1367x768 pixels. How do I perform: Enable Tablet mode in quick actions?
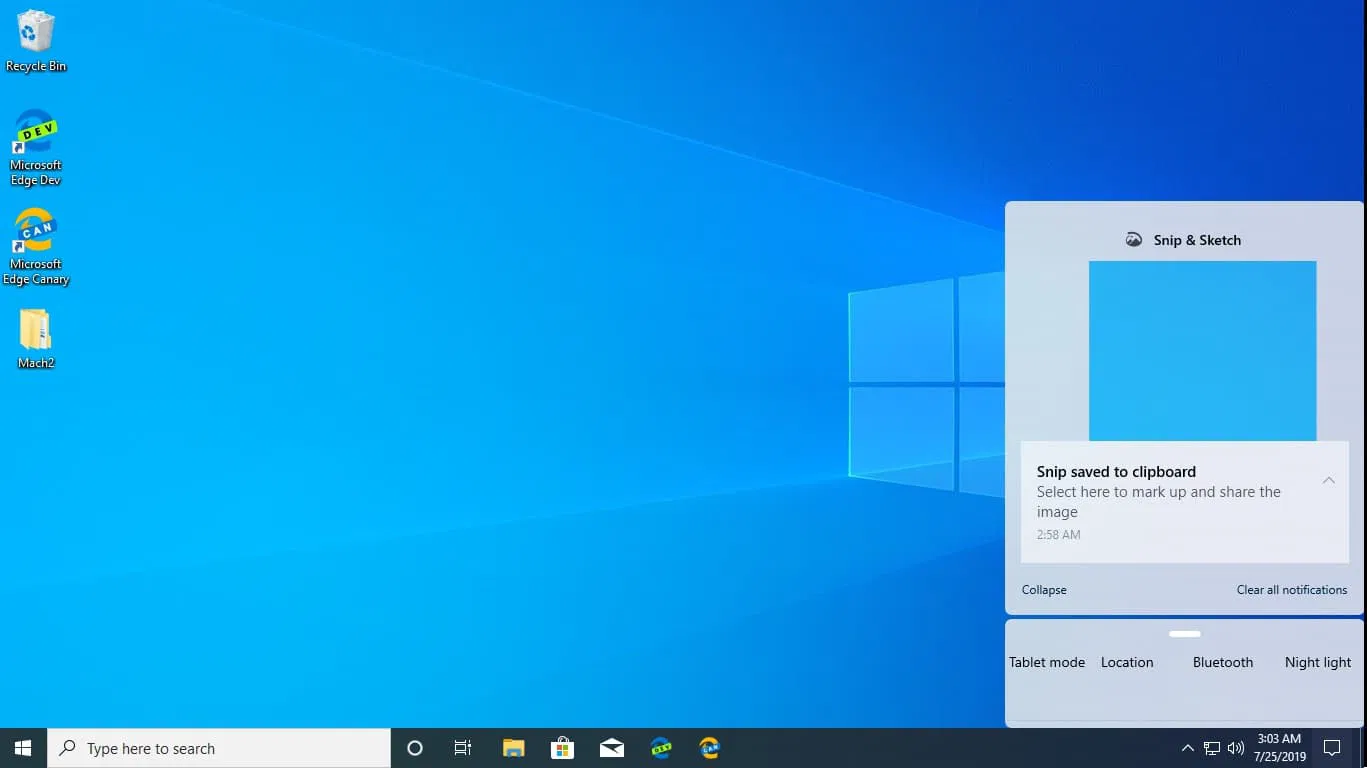(x=1046, y=662)
